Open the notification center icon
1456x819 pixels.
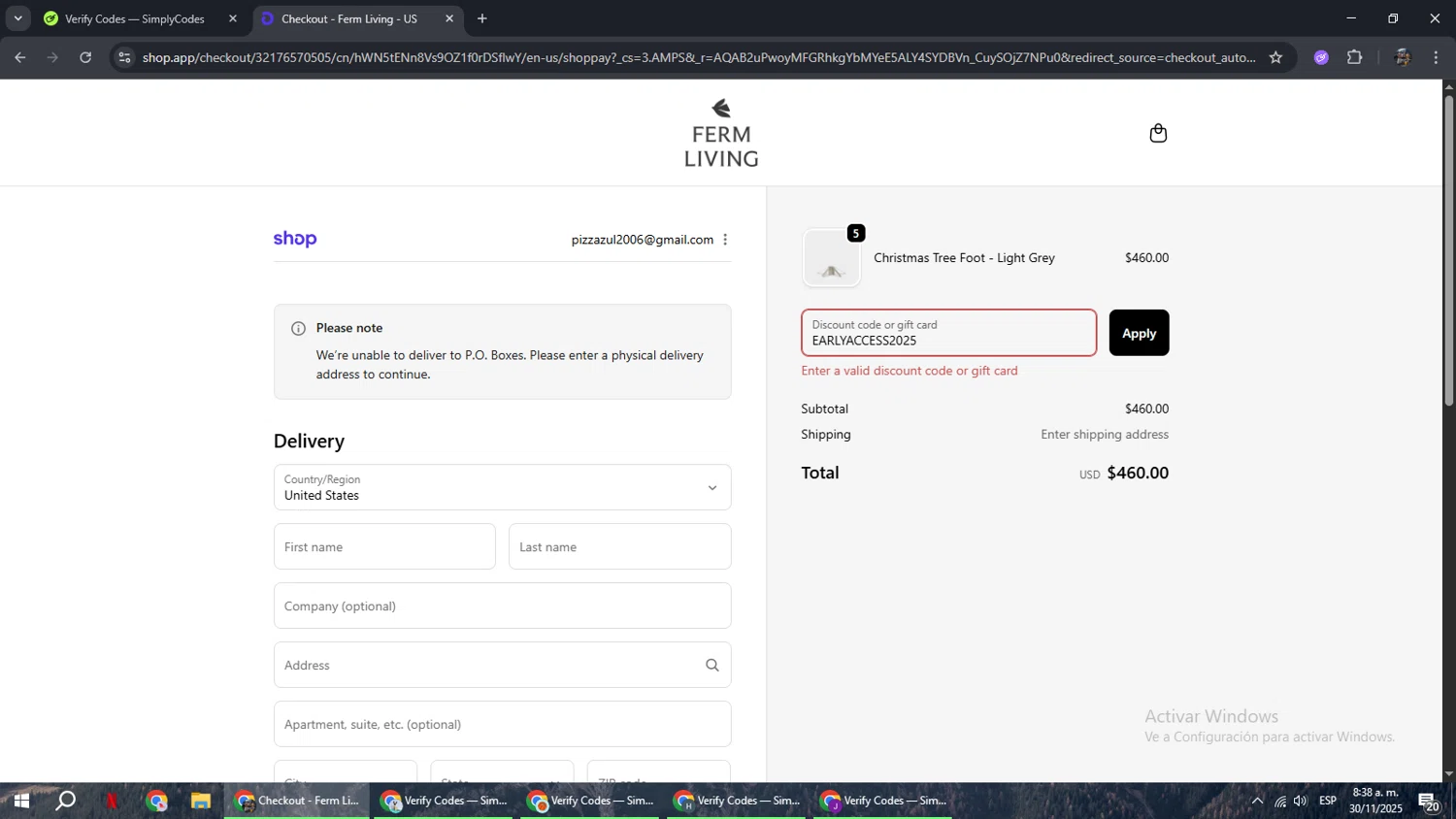point(1430,802)
